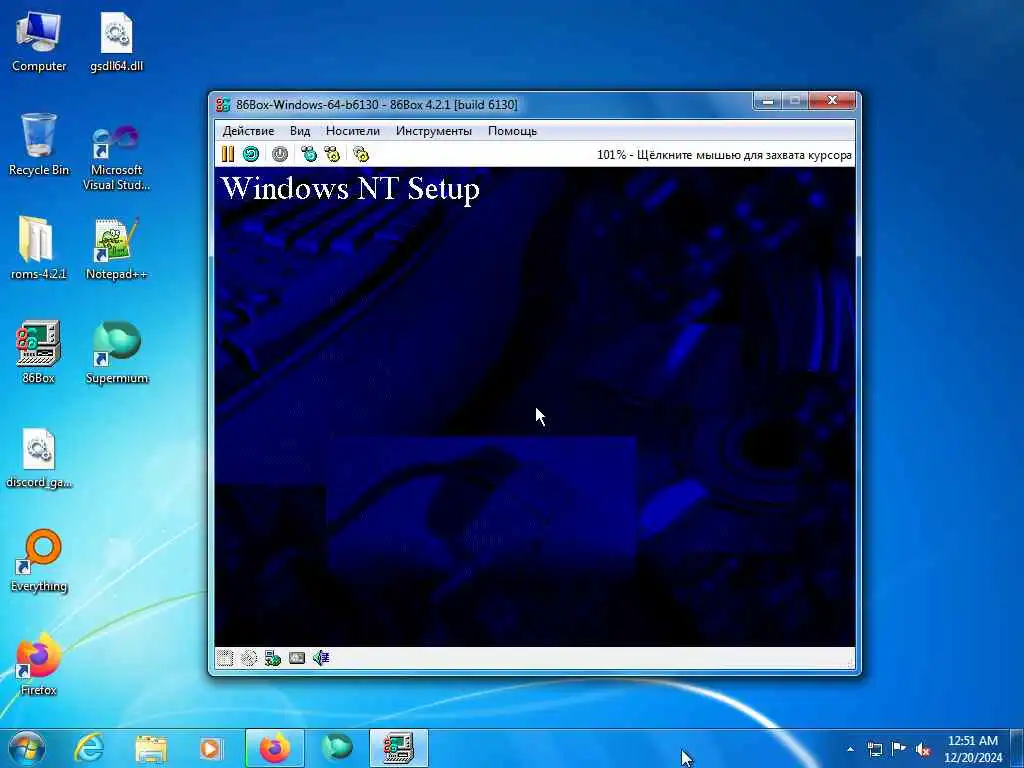1024x768 pixels.
Task: Open the Вид menu
Action: point(300,131)
